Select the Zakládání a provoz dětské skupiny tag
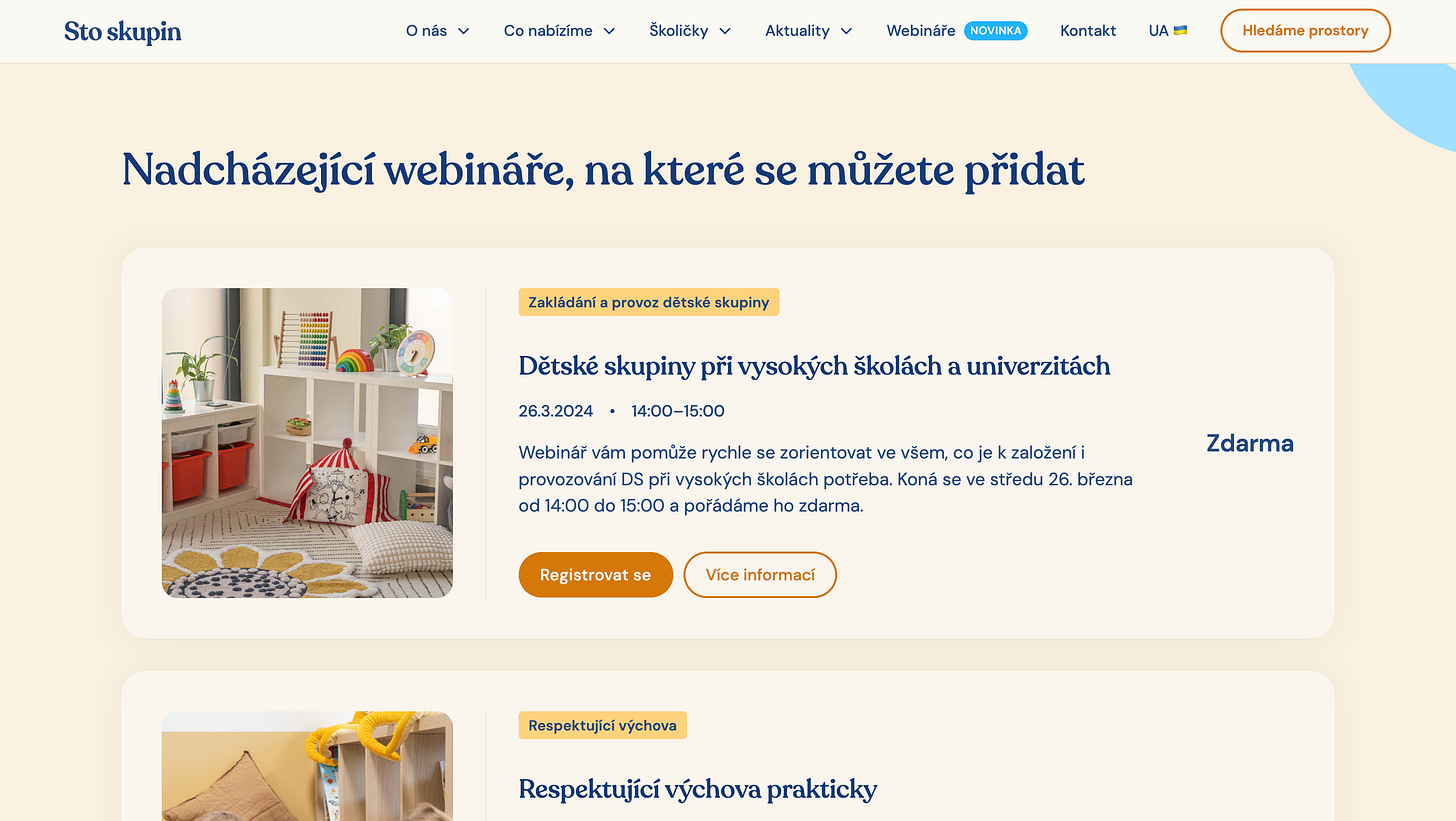The image size is (1456, 821). [649, 302]
